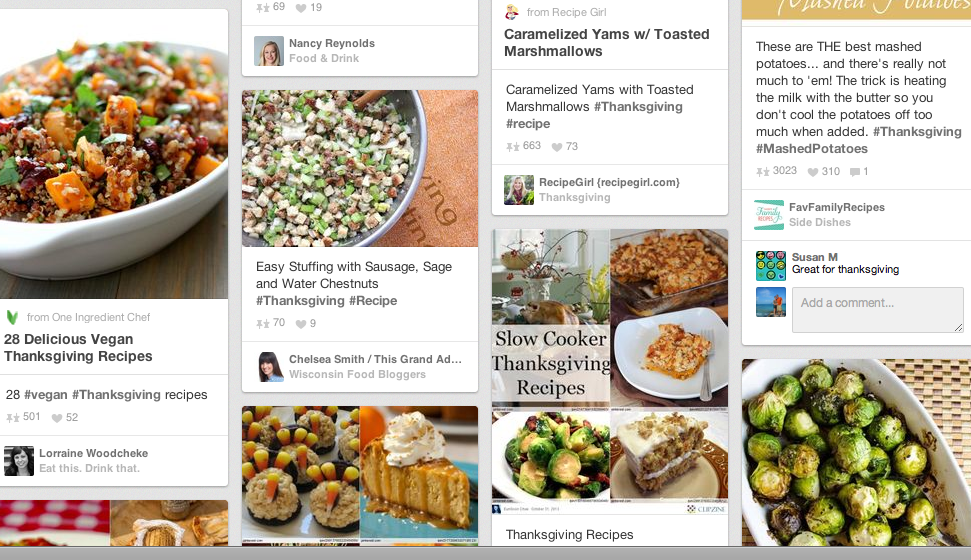
Task: Open the roasted Brussels sprouts pin image
Action: pyautogui.click(x=856, y=452)
